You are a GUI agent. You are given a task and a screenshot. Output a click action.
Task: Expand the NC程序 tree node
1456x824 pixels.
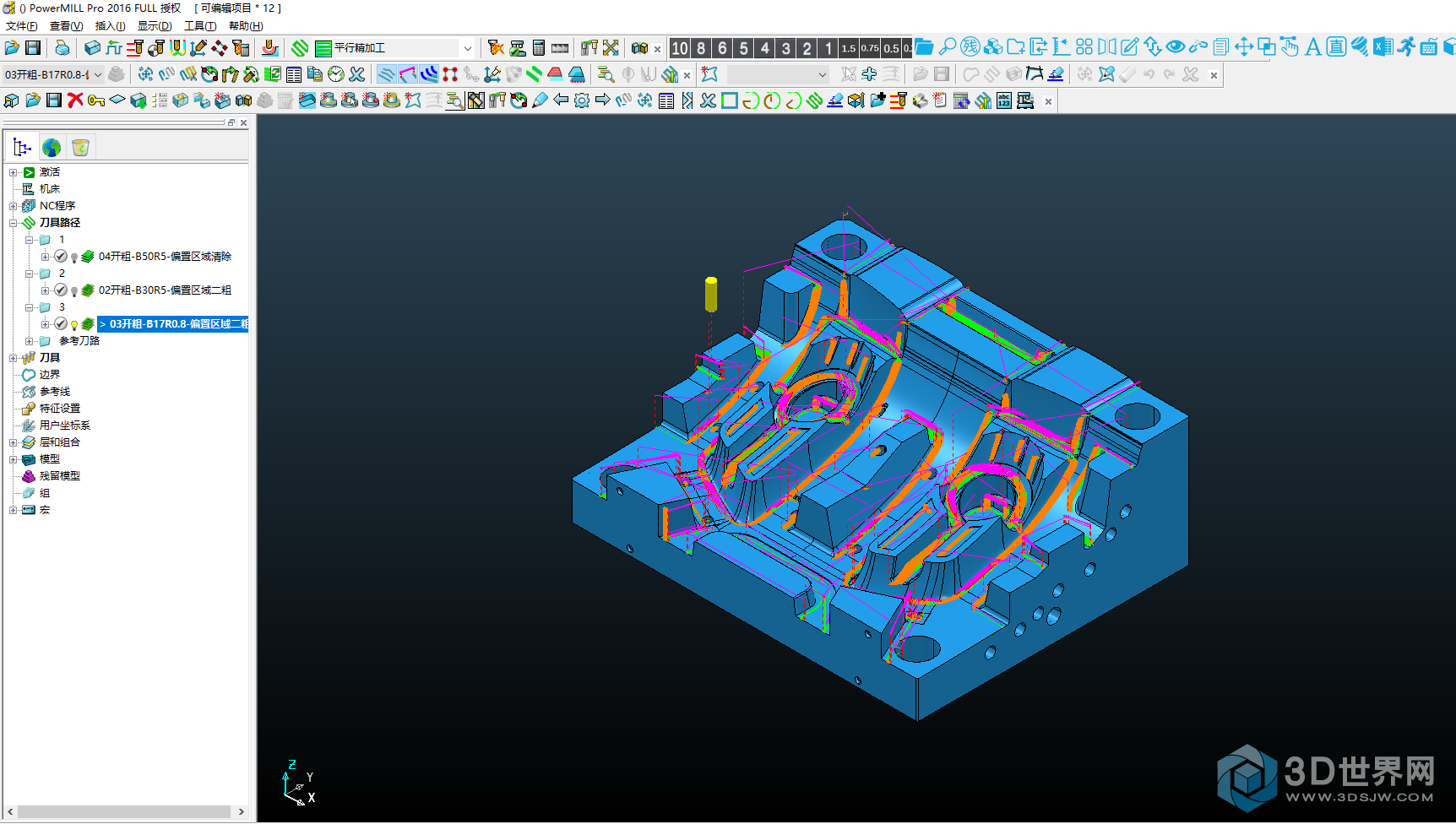tap(14, 206)
